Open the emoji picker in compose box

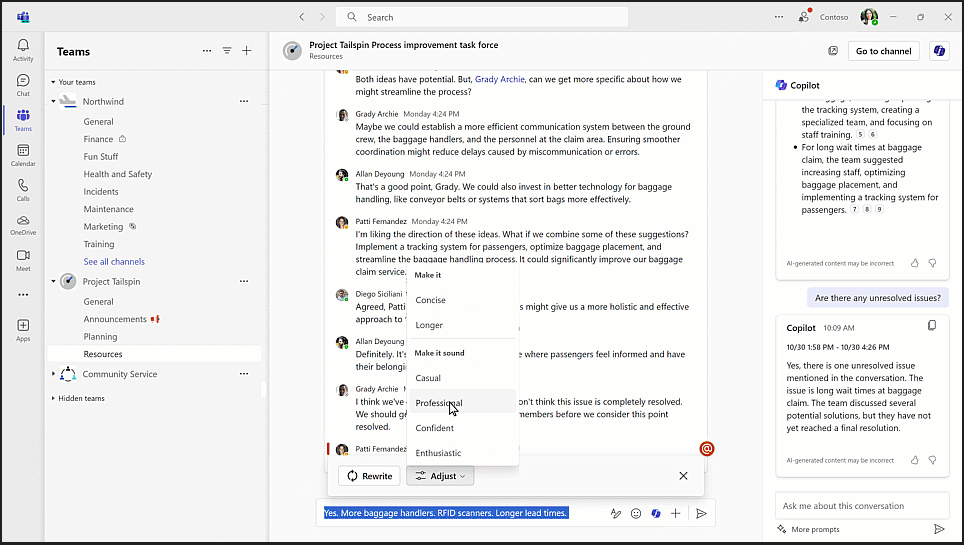(x=636, y=513)
